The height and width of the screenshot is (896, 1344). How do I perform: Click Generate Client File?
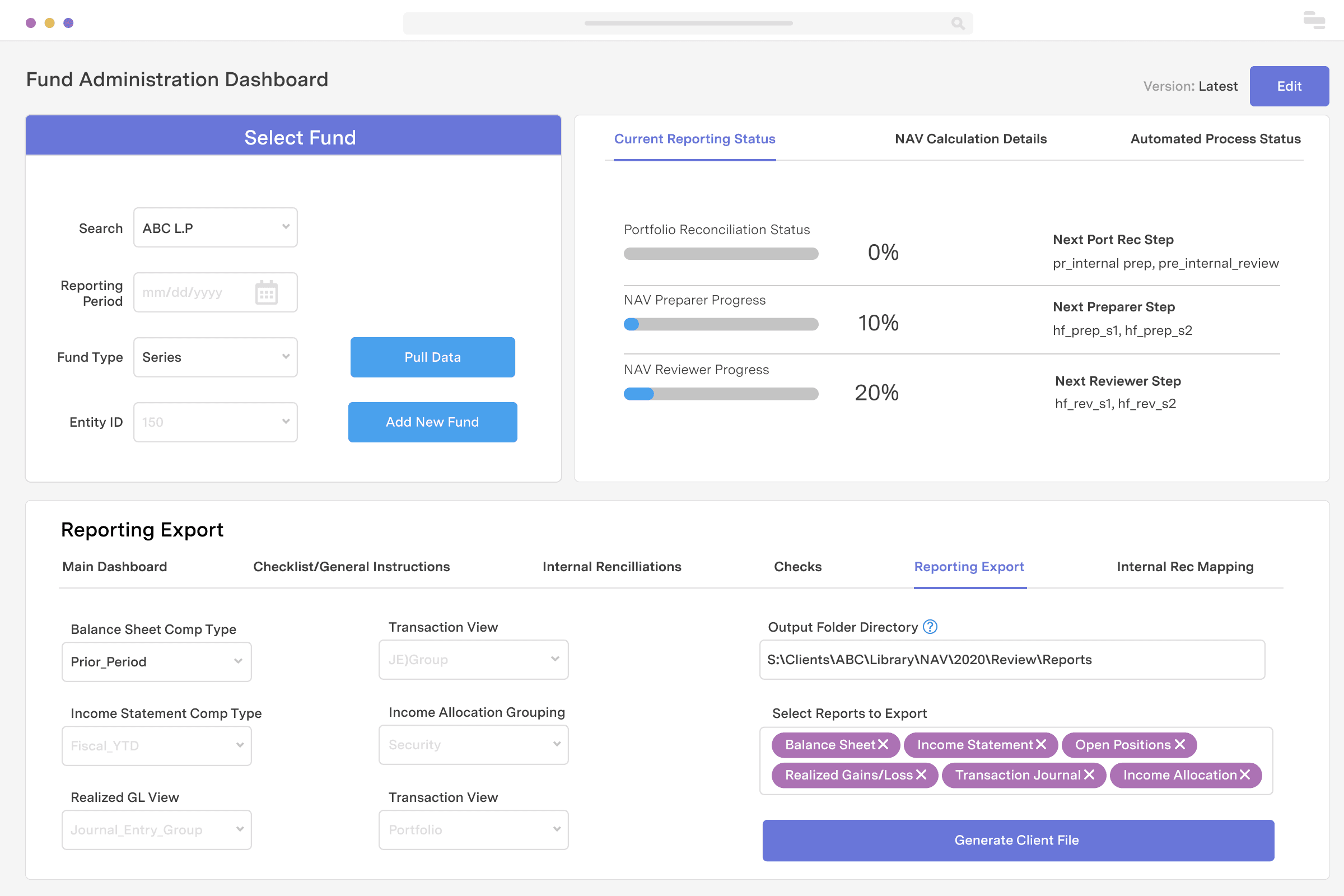(x=1016, y=840)
